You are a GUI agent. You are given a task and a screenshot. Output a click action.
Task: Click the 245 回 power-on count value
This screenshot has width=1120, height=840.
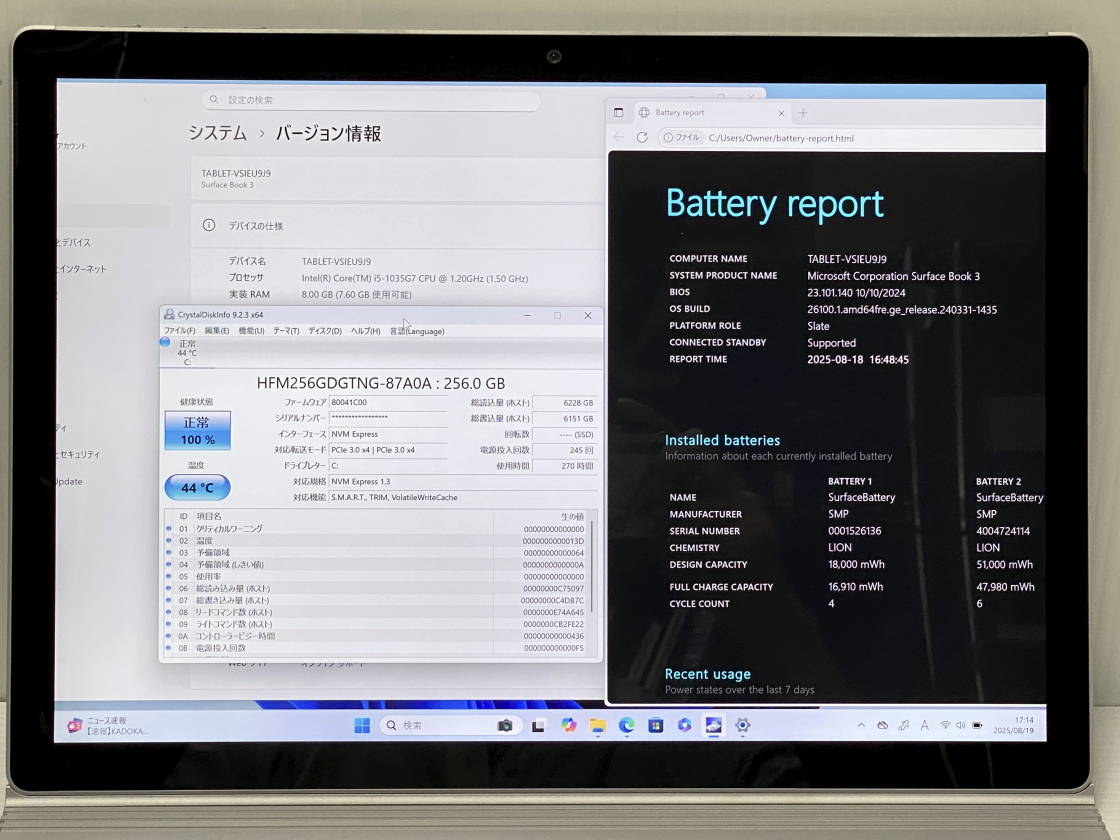[564, 450]
